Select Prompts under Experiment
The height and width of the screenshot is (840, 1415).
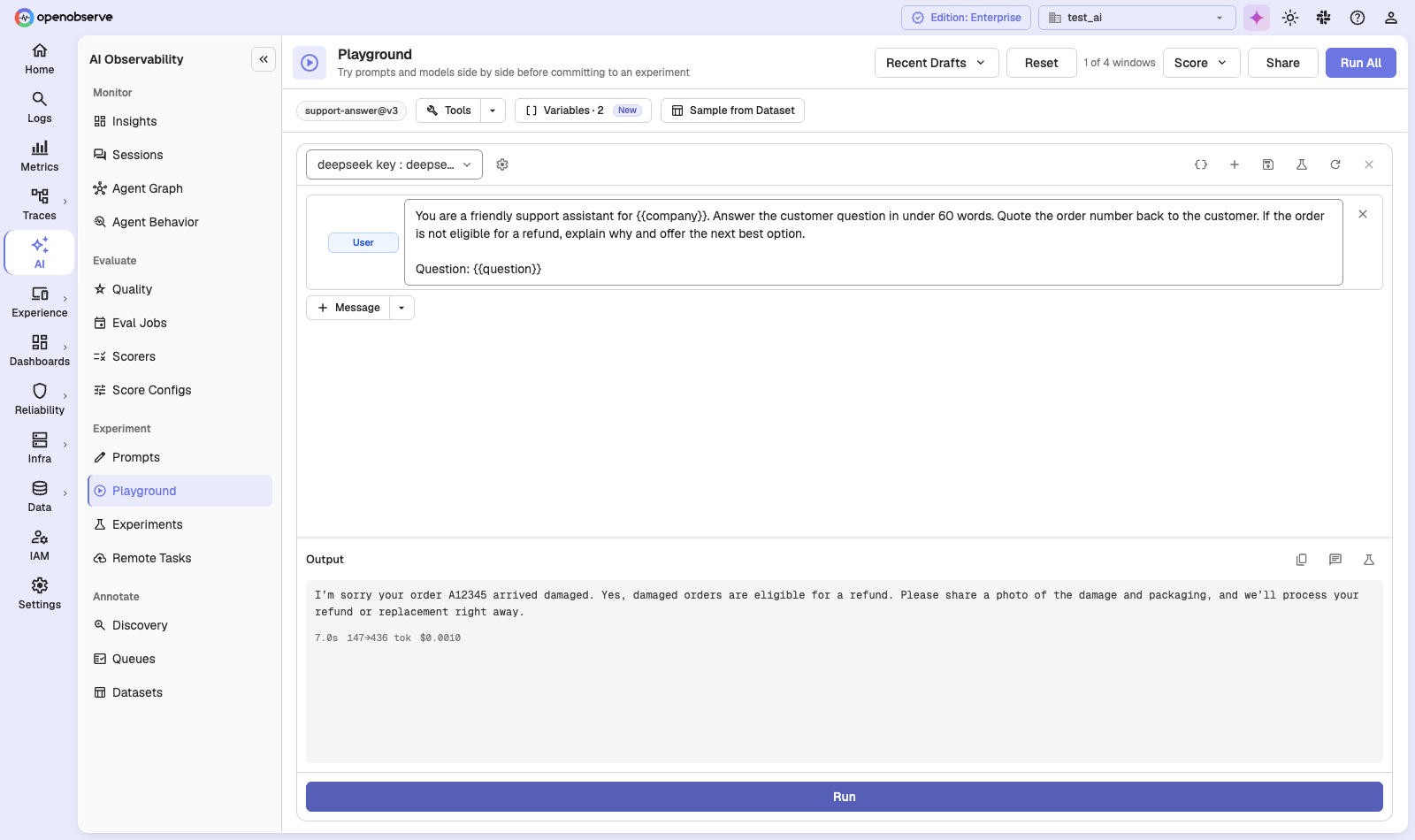click(180, 457)
